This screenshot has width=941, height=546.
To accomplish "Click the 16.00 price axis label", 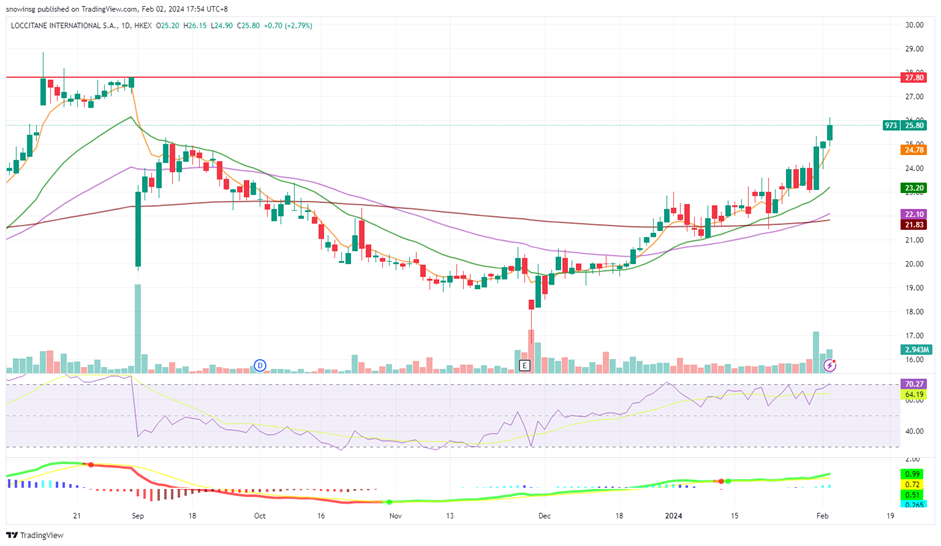I will pyautogui.click(x=915, y=360).
